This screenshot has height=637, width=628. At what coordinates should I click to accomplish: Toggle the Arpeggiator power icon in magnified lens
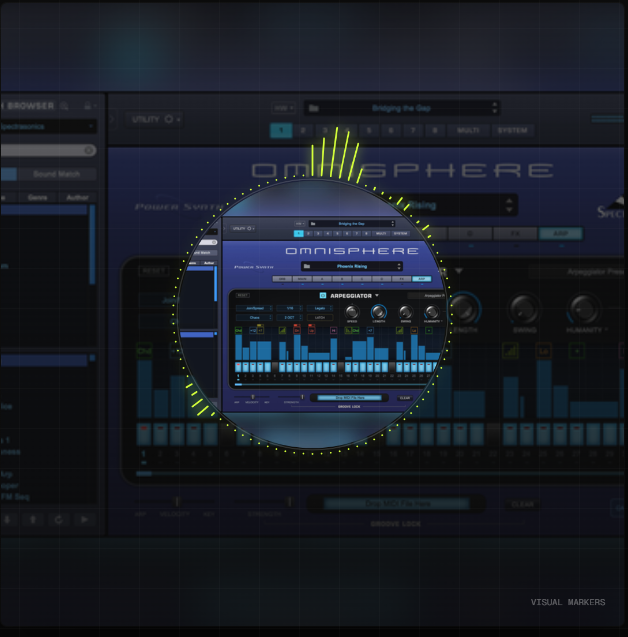click(323, 295)
